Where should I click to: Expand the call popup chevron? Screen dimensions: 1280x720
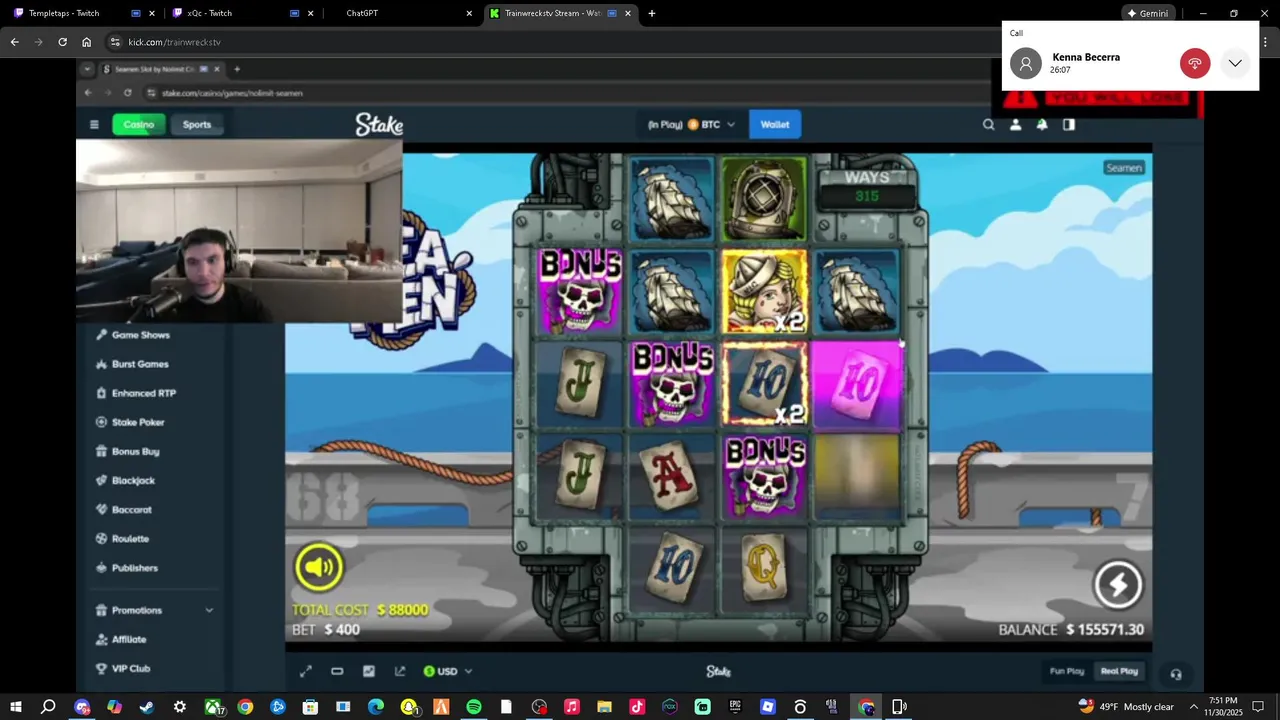pos(1236,64)
